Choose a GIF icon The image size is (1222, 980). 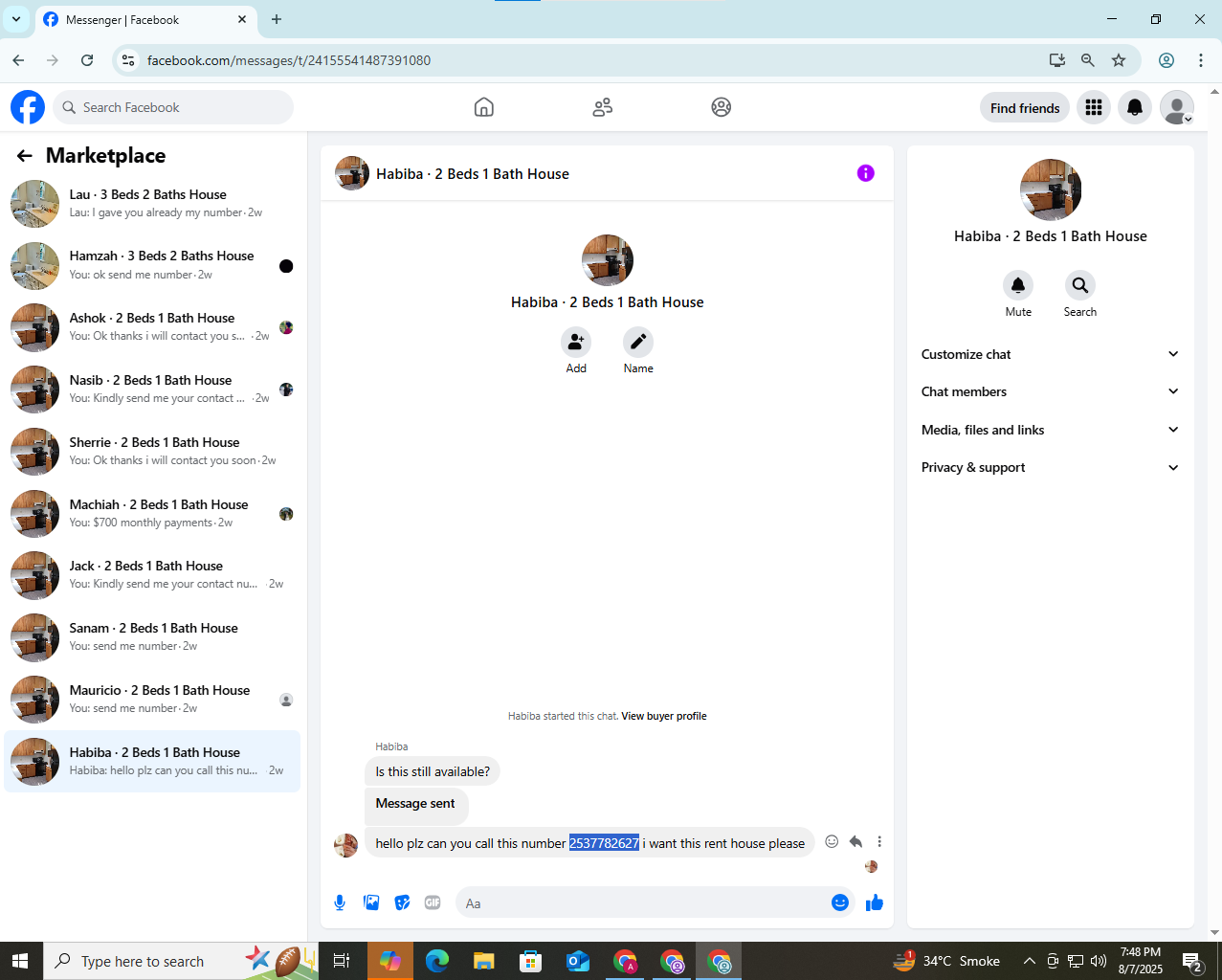pyautogui.click(x=433, y=902)
